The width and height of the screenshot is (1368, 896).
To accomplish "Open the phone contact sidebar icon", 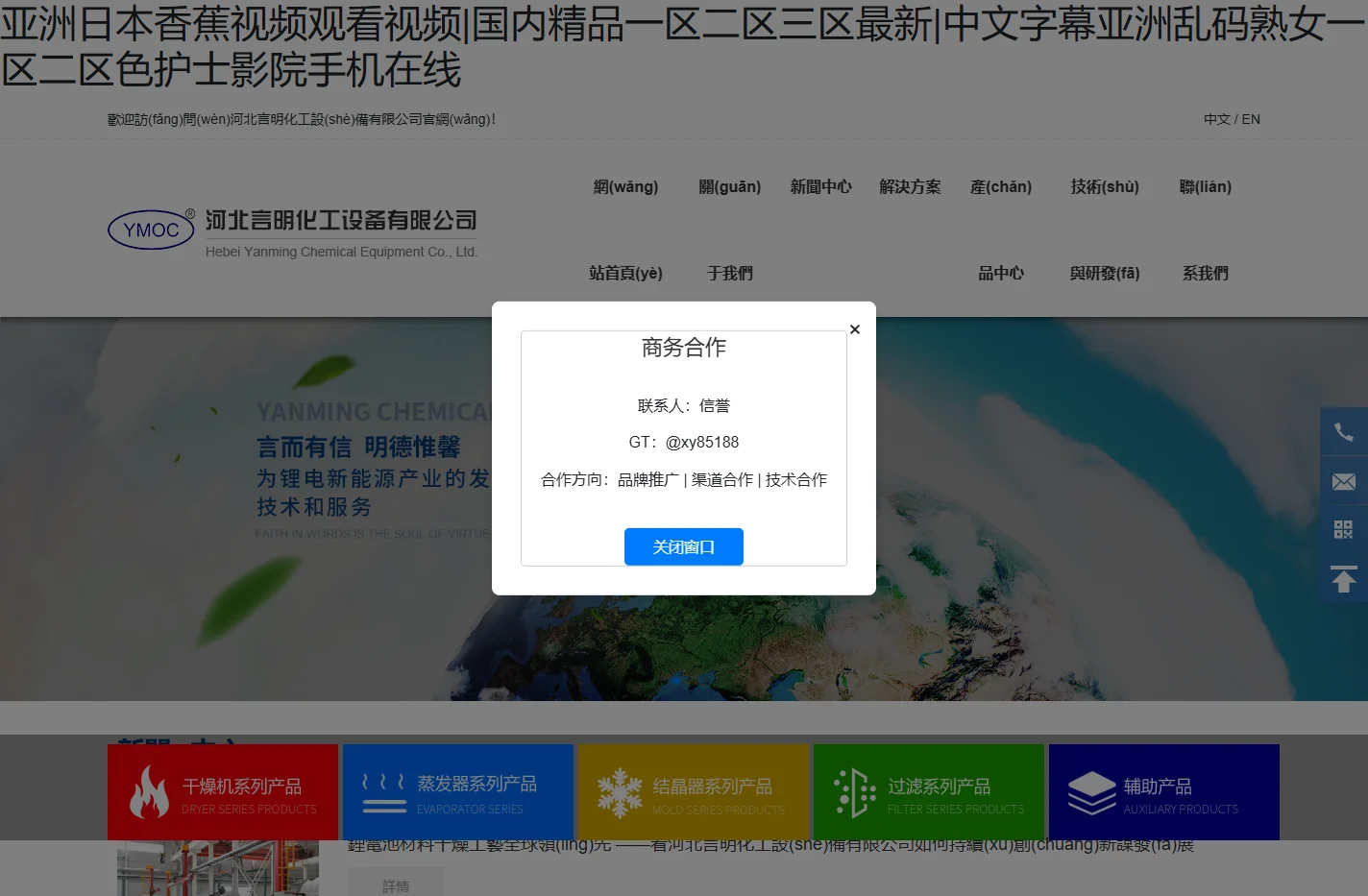I will pyautogui.click(x=1343, y=432).
